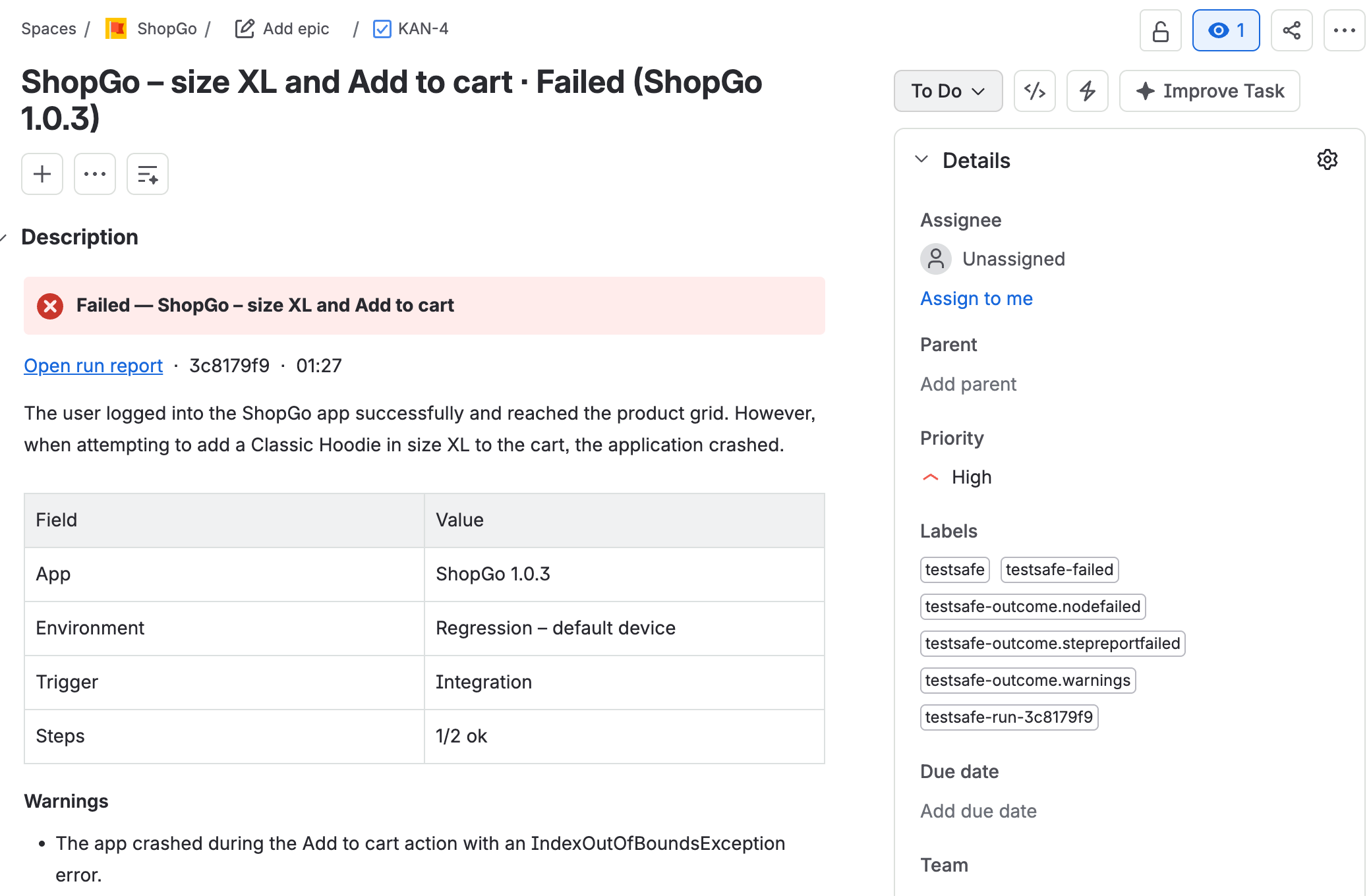The image size is (1371, 896).
Task: Click the Improve Task button
Action: pos(1210,91)
